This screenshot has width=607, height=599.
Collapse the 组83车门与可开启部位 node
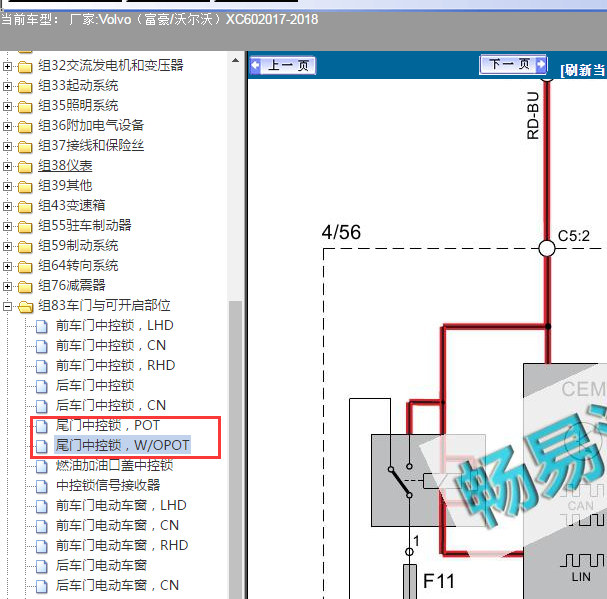point(7,306)
